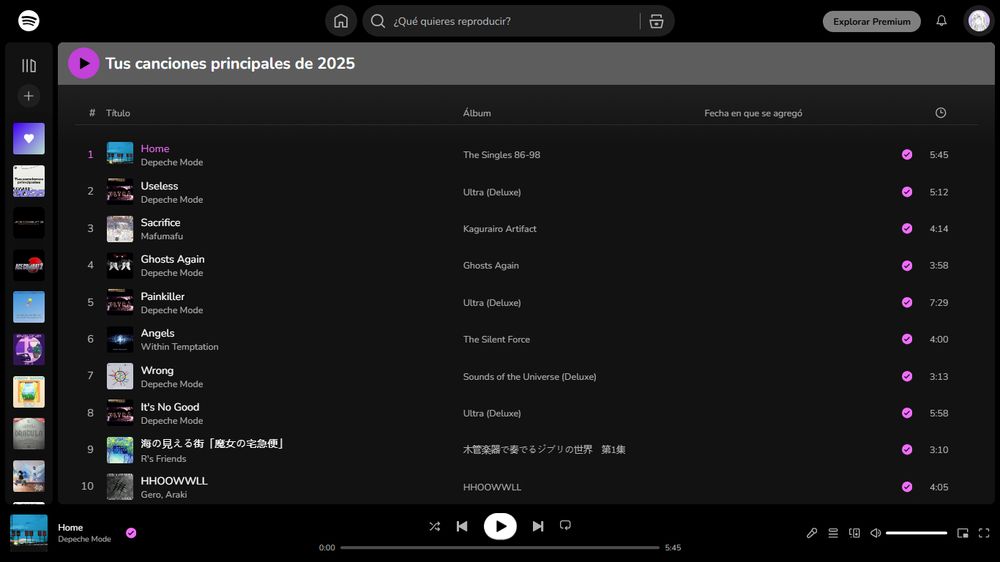Toggle saved checkmark for Painkiller
The height and width of the screenshot is (562, 1000).
(907, 302)
